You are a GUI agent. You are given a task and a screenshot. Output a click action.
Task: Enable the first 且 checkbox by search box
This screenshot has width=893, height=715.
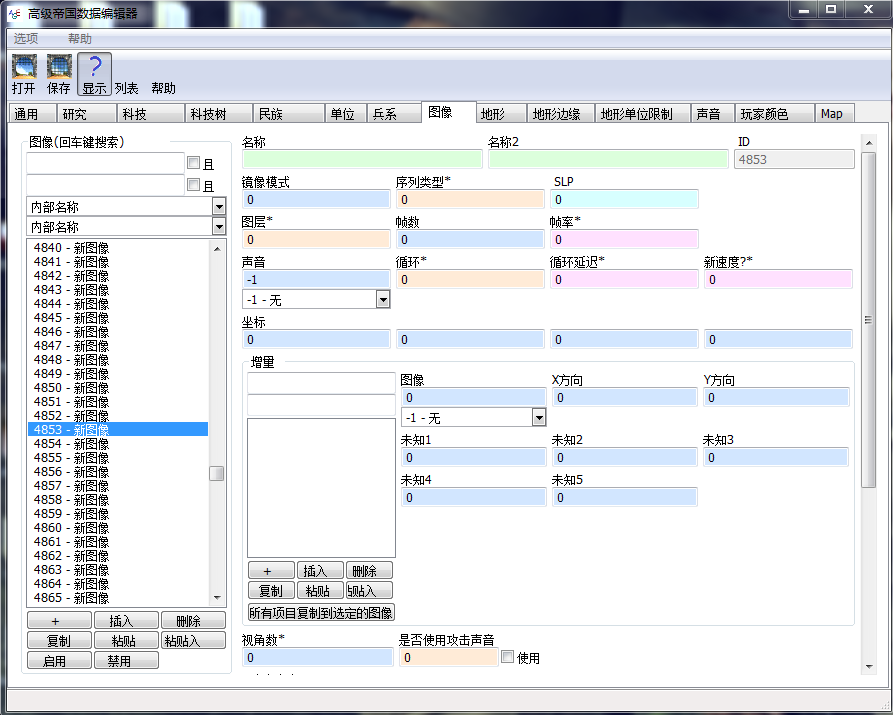[194, 163]
